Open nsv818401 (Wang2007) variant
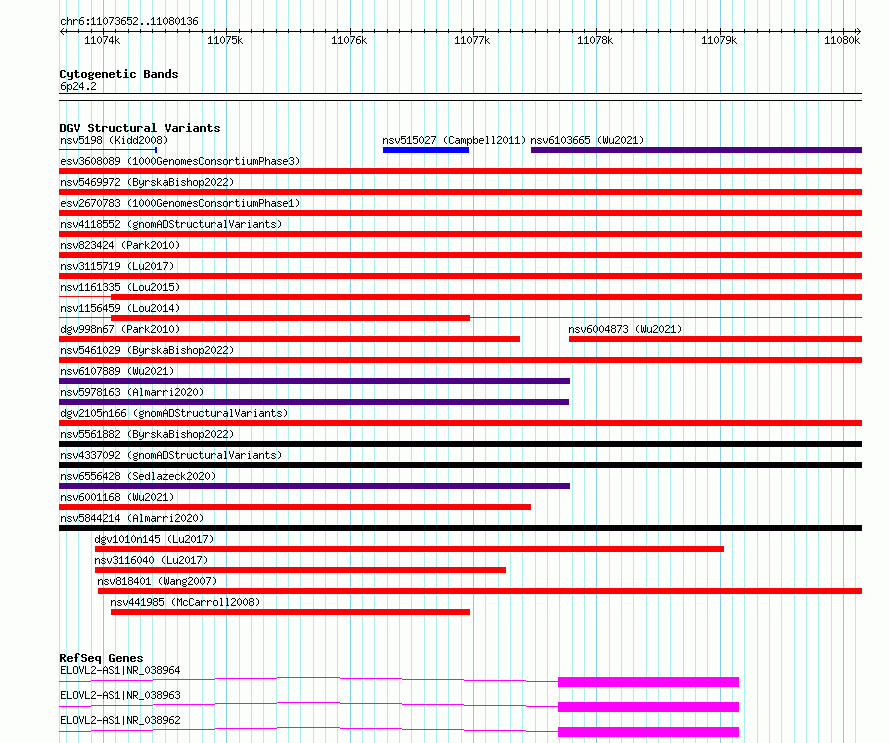Viewport: 890px width, 743px height. (x=157, y=581)
